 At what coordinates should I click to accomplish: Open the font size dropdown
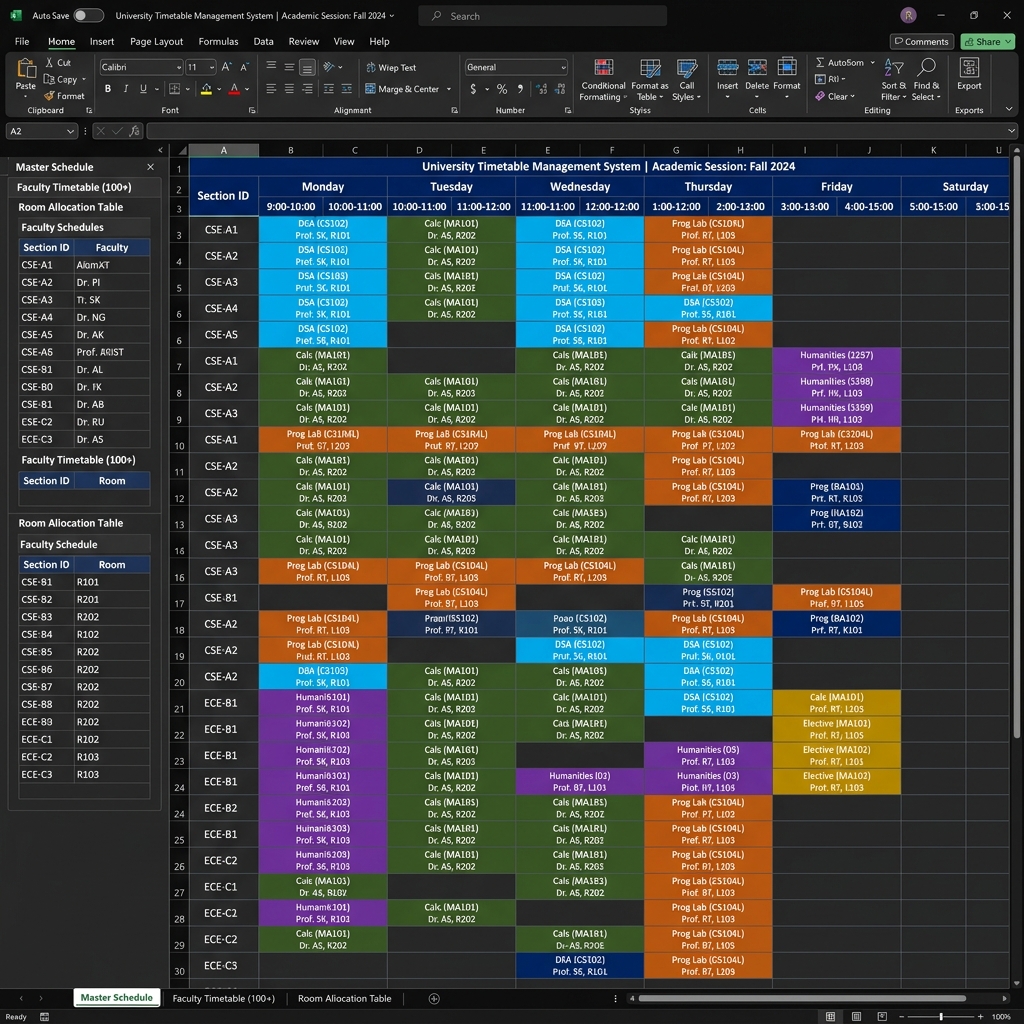[x=212, y=67]
